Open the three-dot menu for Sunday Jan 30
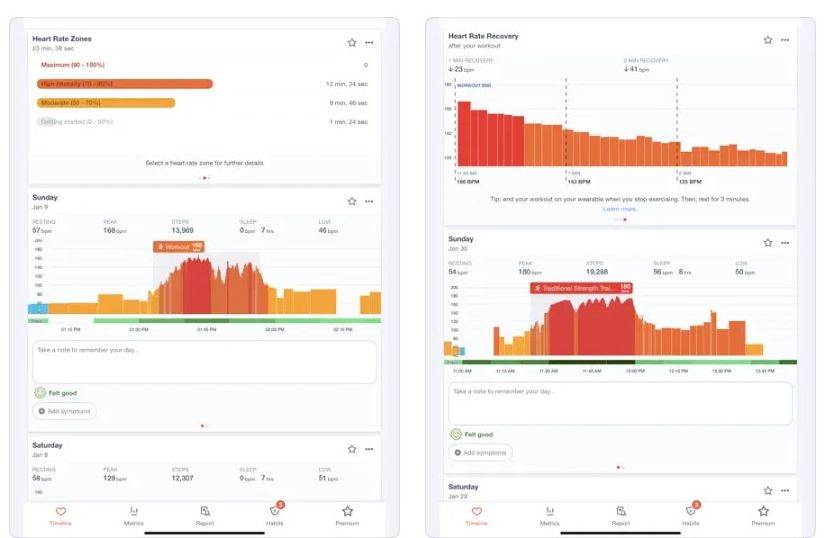The width and height of the screenshot is (835, 538). click(785, 242)
